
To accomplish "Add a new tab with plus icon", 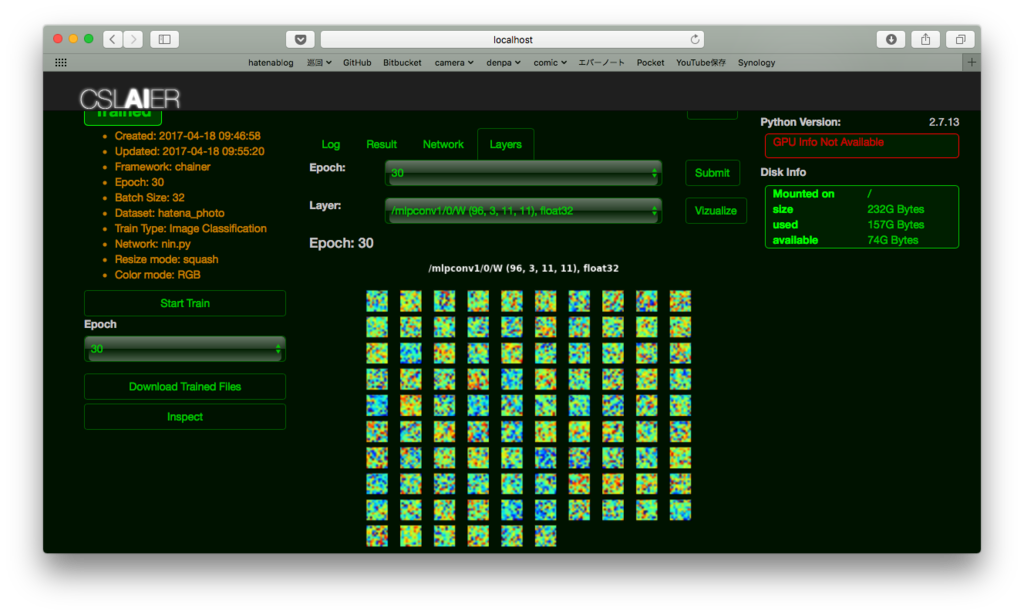I will click(x=971, y=63).
